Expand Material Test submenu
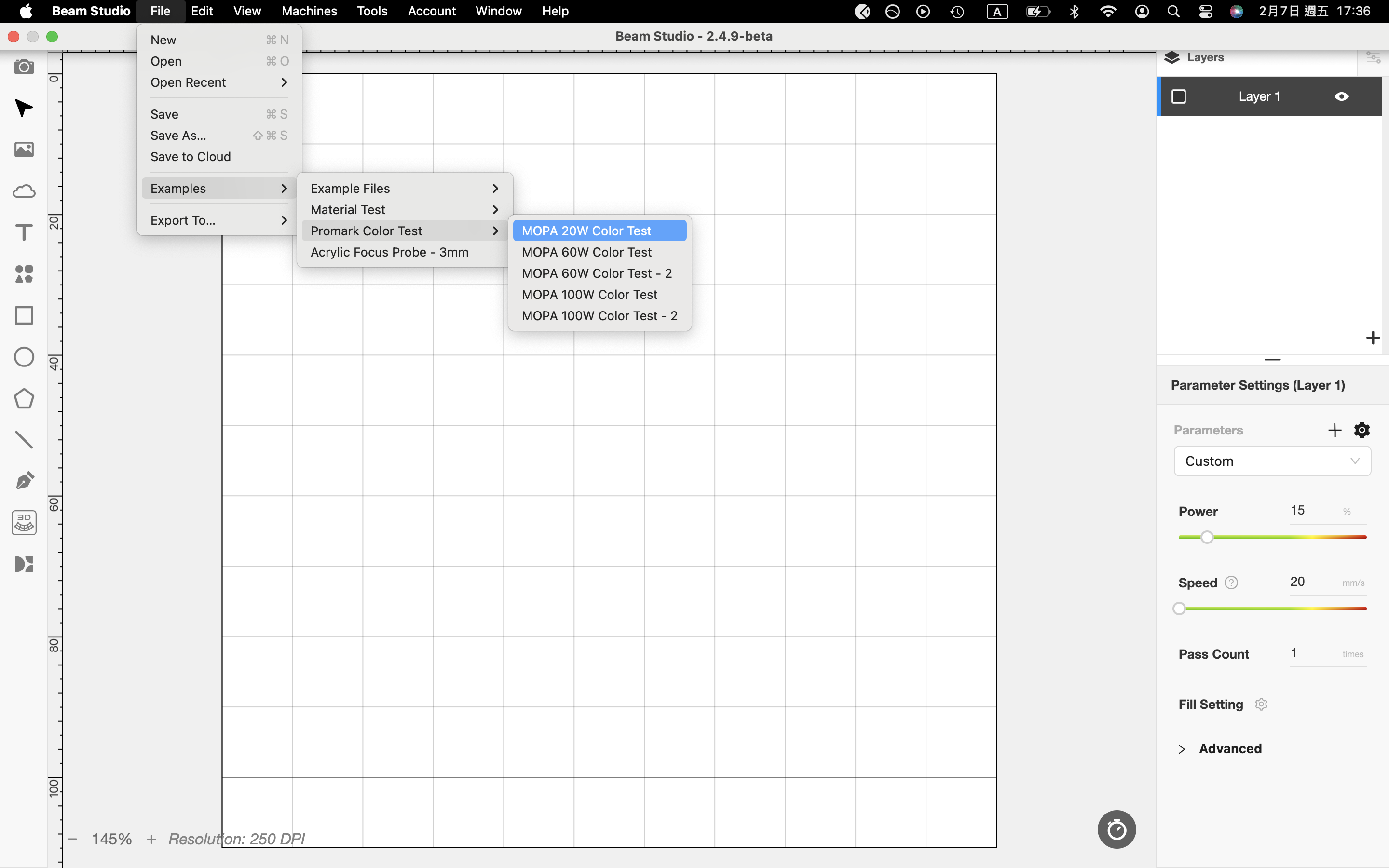Image resolution: width=1389 pixels, height=868 pixels. [405, 210]
